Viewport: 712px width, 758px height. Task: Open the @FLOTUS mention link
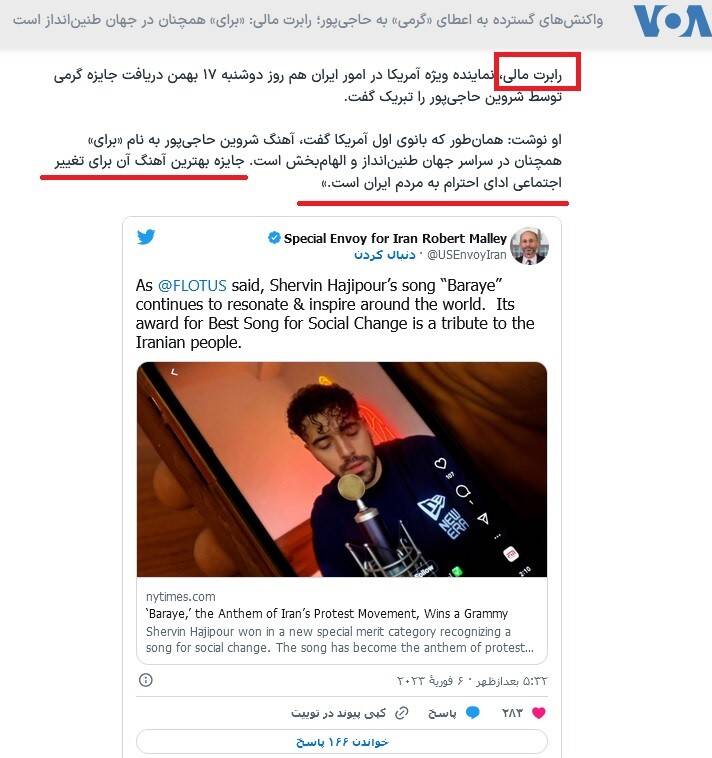(192, 285)
